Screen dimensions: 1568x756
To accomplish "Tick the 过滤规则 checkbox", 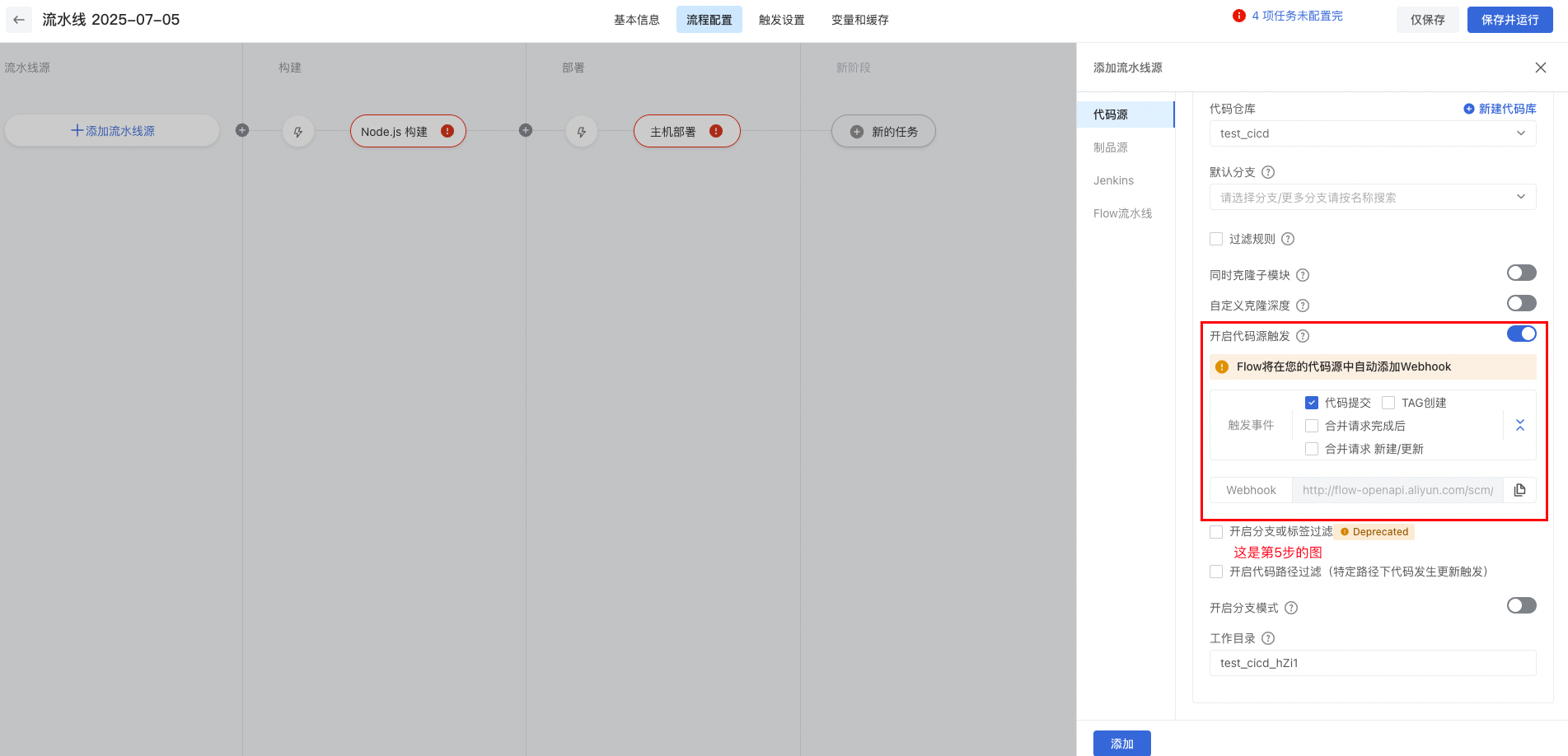I will click(x=1216, y=239).
